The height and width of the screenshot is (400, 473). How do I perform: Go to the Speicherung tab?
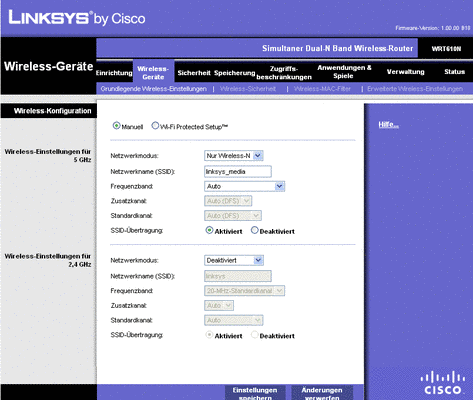(234, 73)
